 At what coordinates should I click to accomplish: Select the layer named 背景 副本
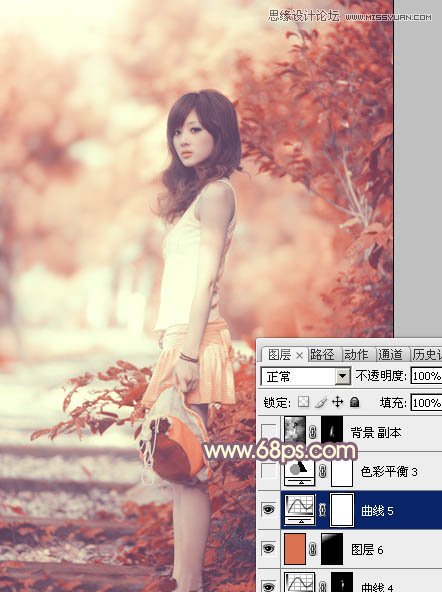pyautogui.click(x=376, y=432)
